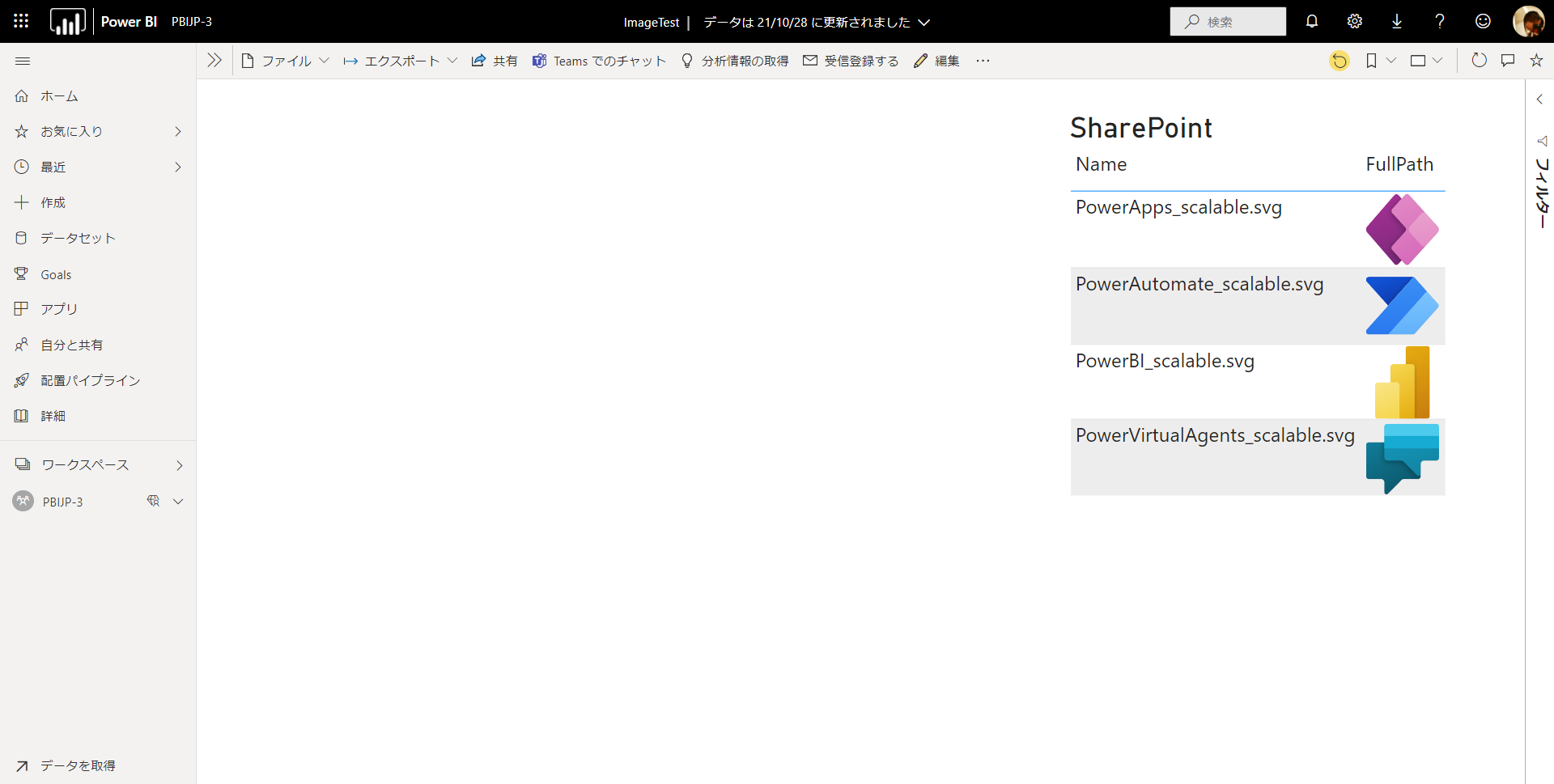This screenshot has height=784, width=1554.
Task: Click the 編集 edit button
Action: pyautogui.click(x=936, y=61)
